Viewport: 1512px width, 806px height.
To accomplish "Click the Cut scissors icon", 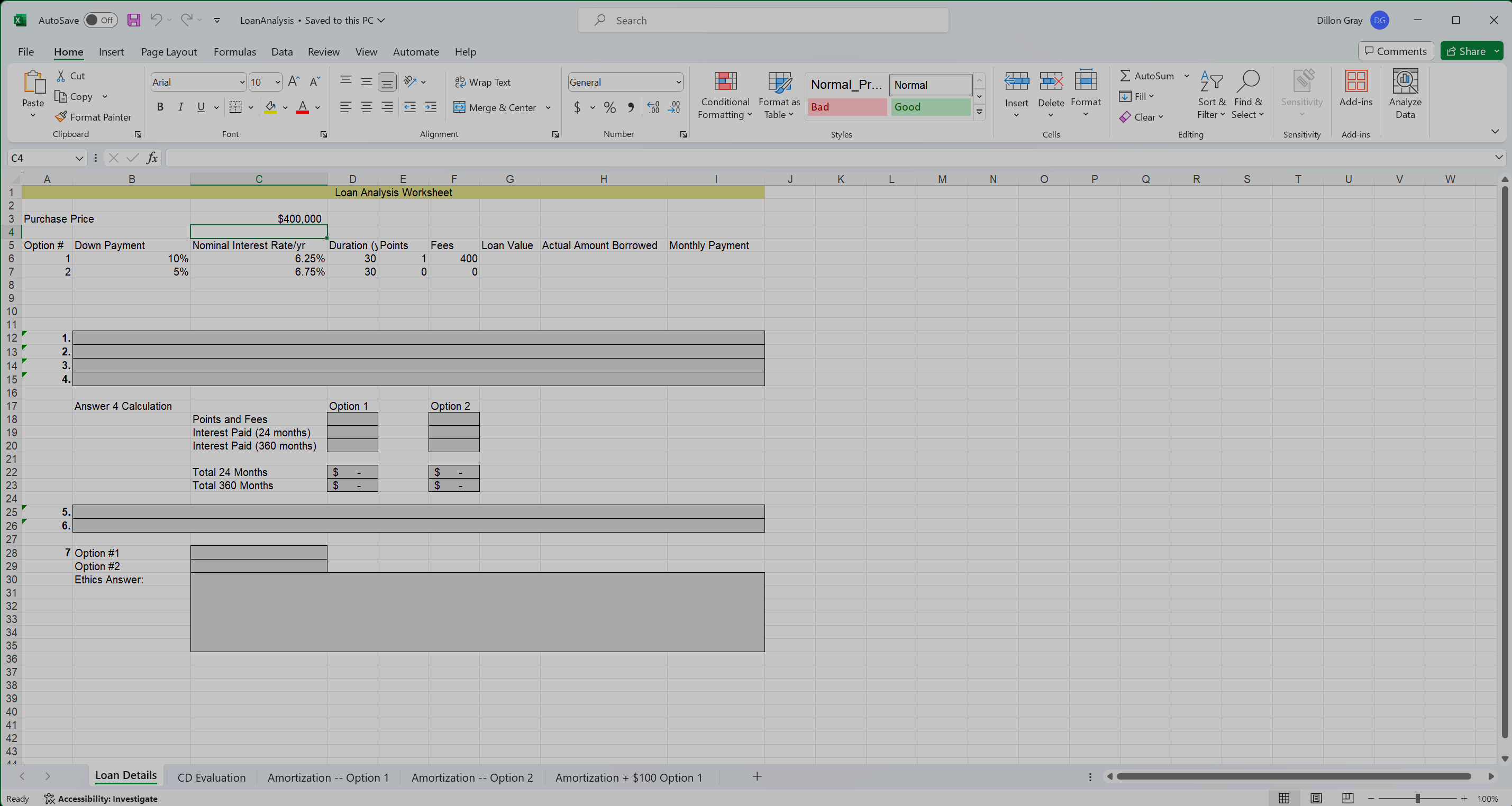I will click(61, 76).
